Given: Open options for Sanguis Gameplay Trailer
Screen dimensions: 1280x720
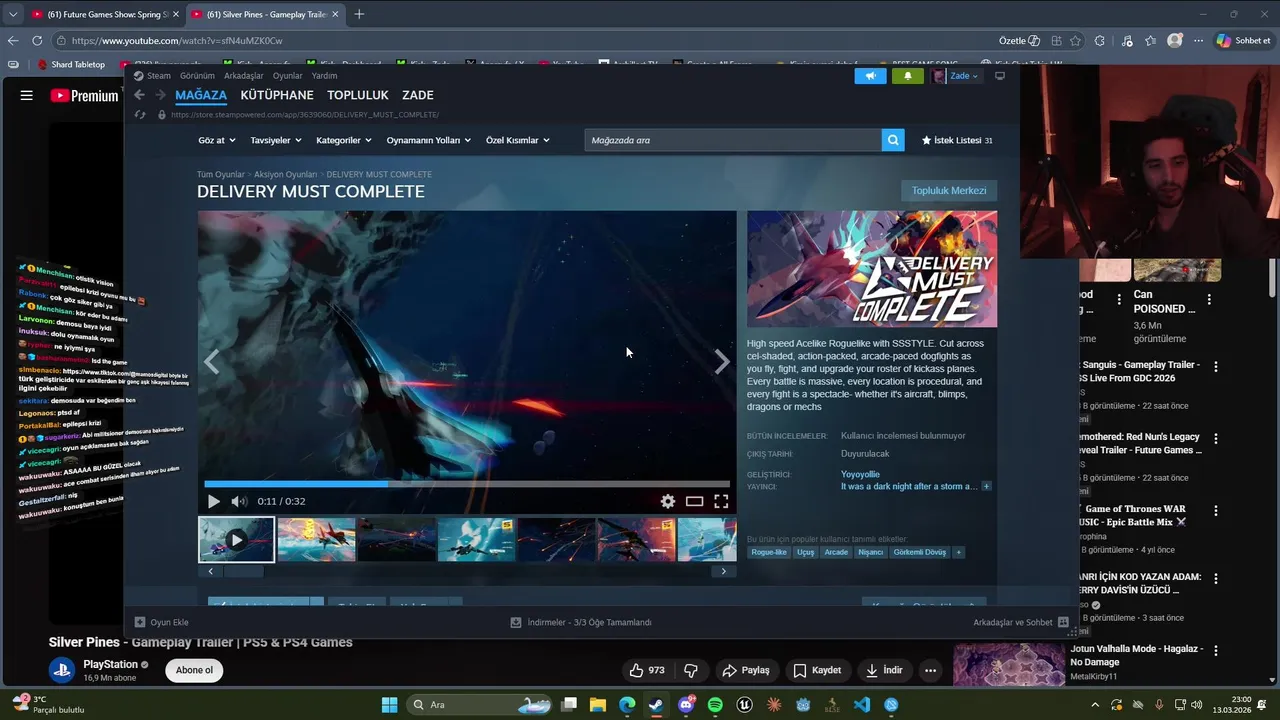Looking at the screenshot, I should (x=1216, y=367).
